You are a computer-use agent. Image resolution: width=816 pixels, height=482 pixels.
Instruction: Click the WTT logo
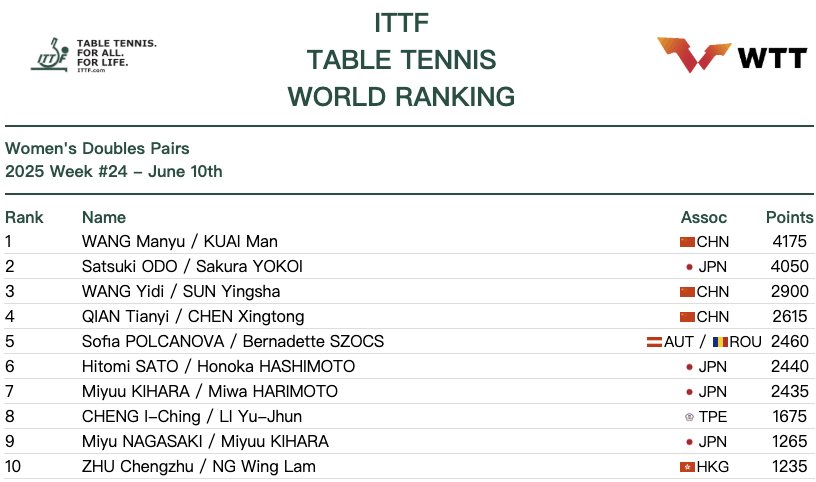(731, 56)
